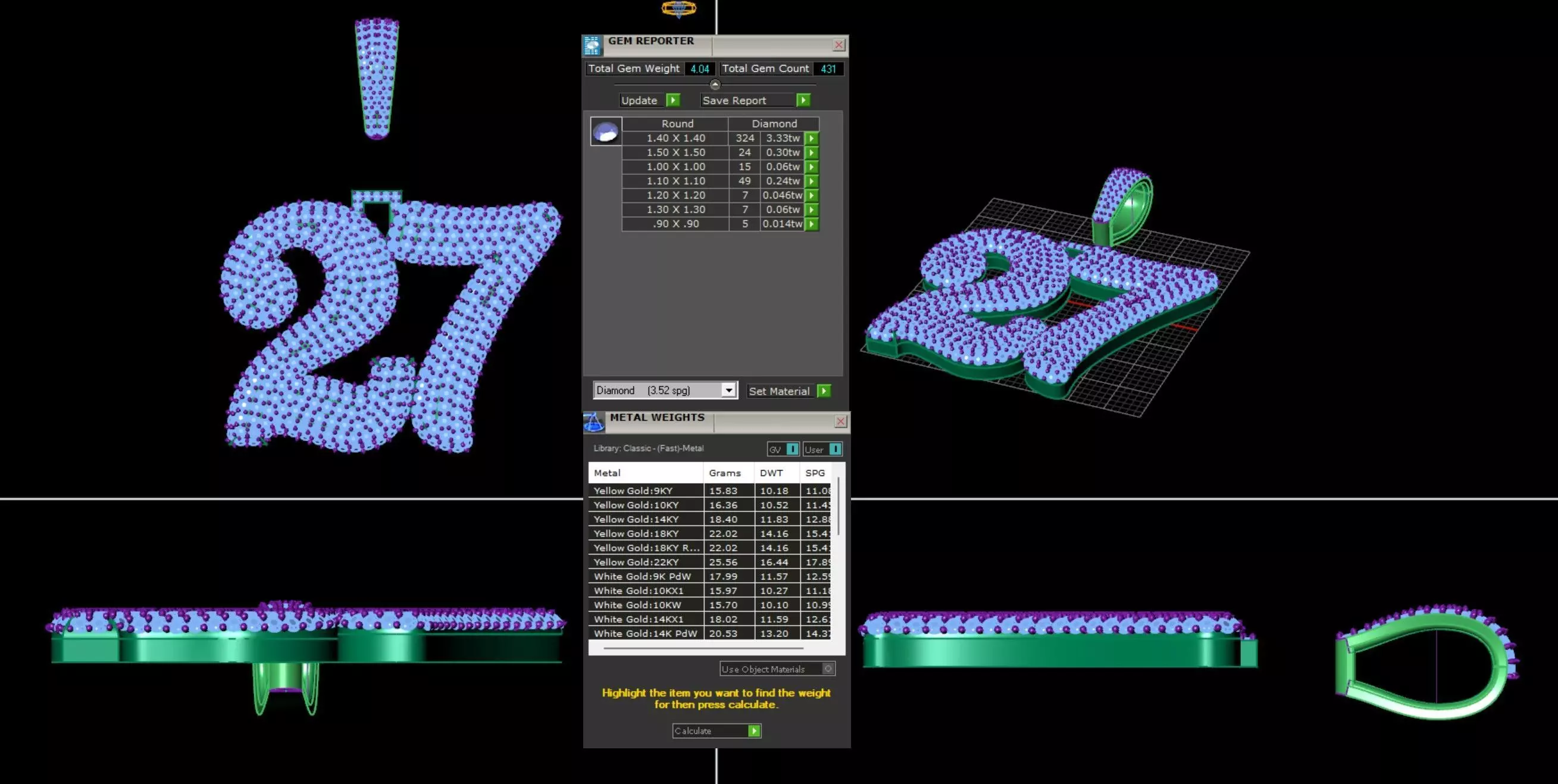Screen dimensions: 1558x784
Task: Click the round gem thumbnail
Action: (x=605, y=131)
